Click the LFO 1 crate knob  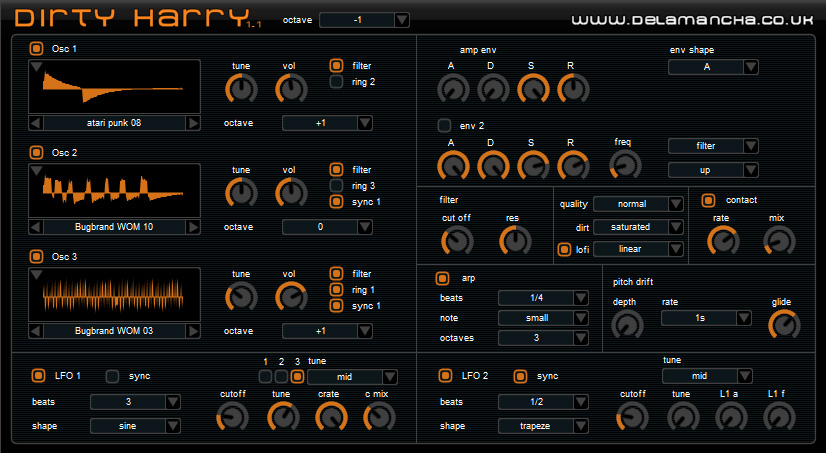click(331, 417)
